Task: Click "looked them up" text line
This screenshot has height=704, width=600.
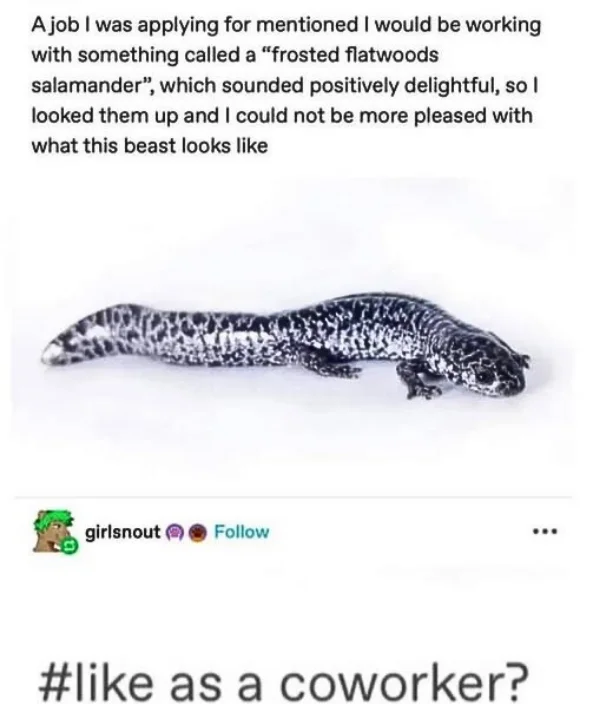Action: [106, 116]
